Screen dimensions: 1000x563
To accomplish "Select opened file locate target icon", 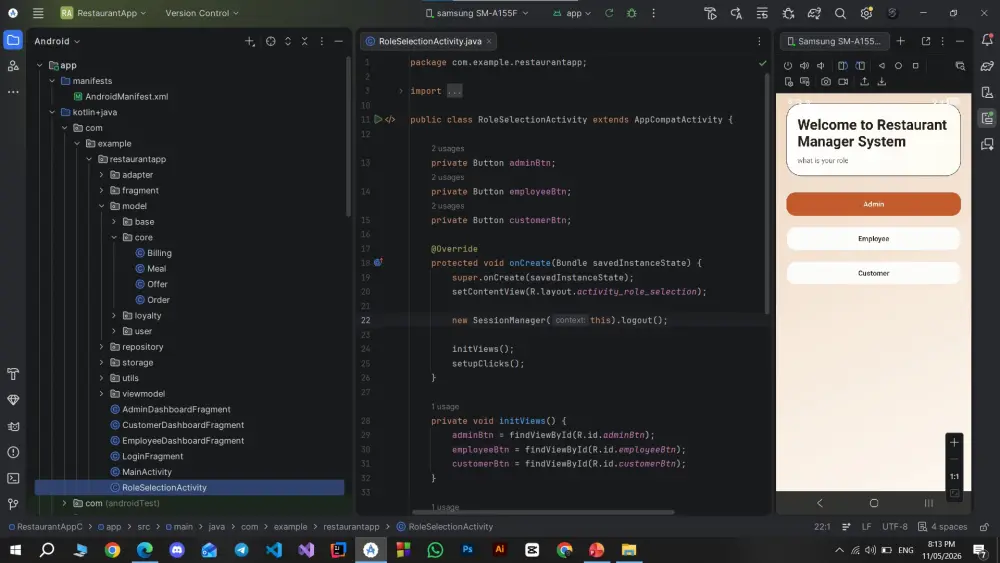I will pos(270,41).
